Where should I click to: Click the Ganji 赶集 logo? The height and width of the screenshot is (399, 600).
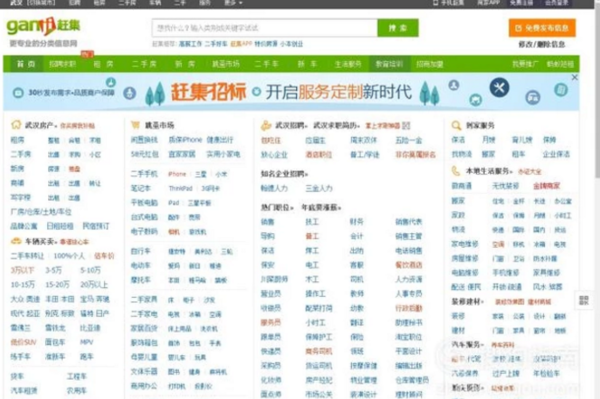click(x=43, y=26)
